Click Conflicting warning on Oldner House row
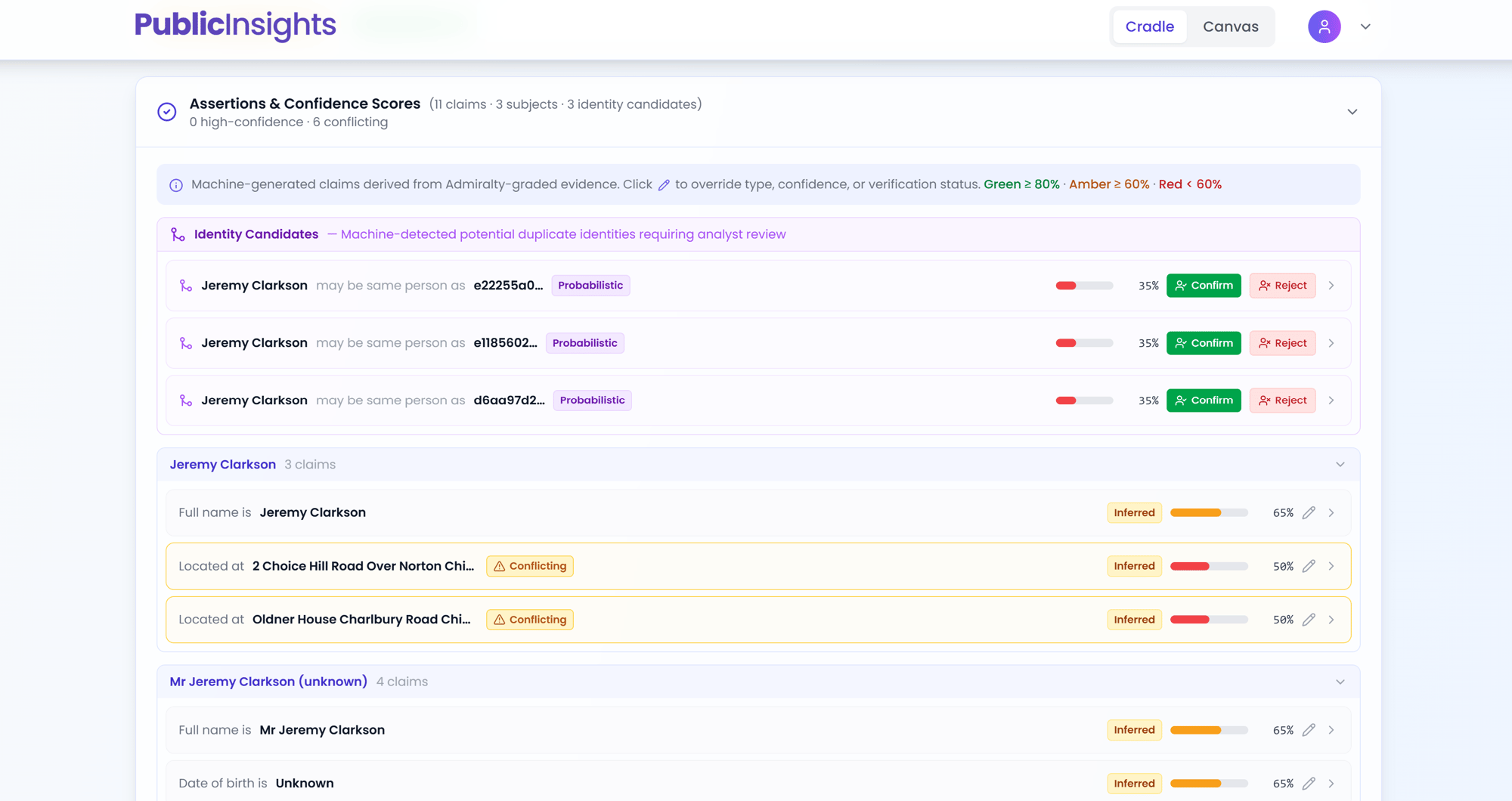Image resolution: width=1512 pixels, height=801 pixels. tap(530, 620)
